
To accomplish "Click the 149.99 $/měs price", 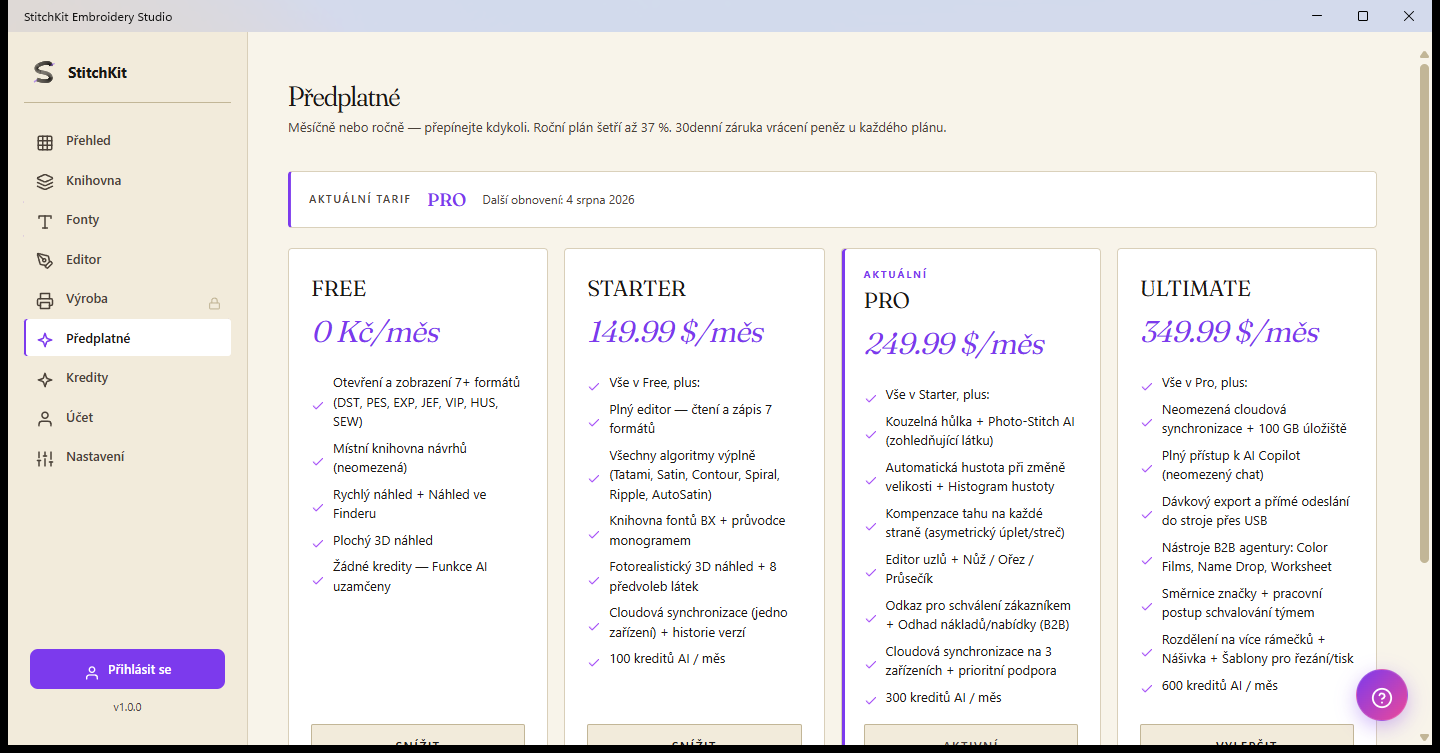I will tap(675, 333).
